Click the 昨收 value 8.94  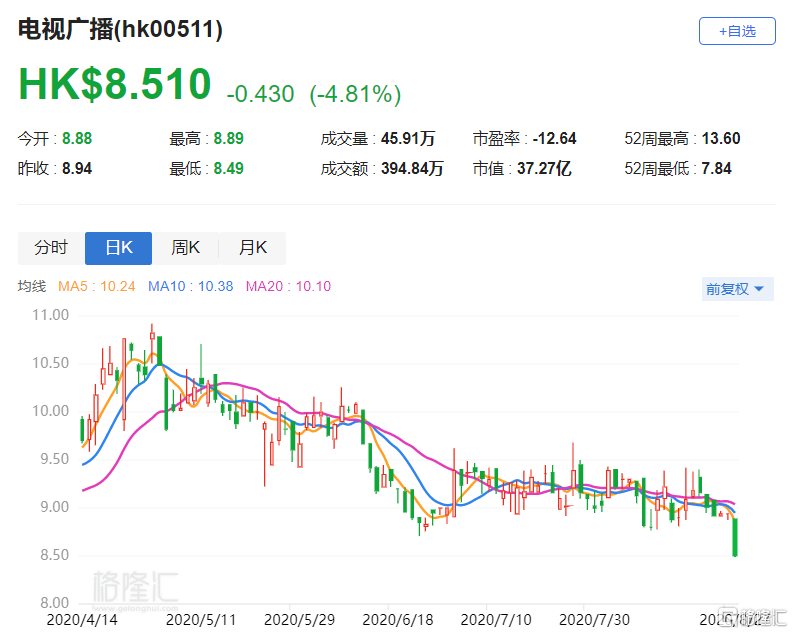(x=77, y=168)
